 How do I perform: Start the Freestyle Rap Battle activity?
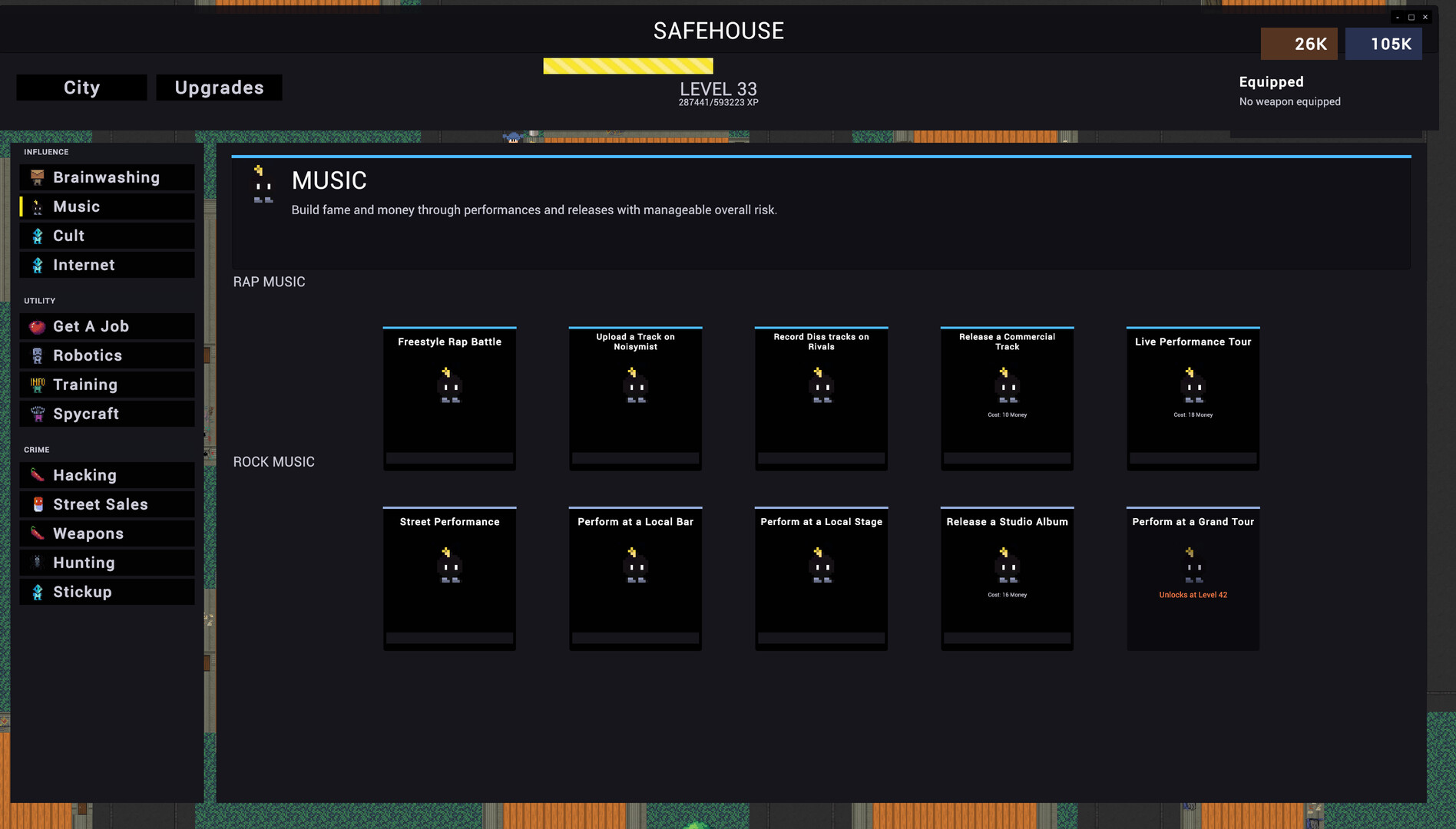(x=449, y=398)
